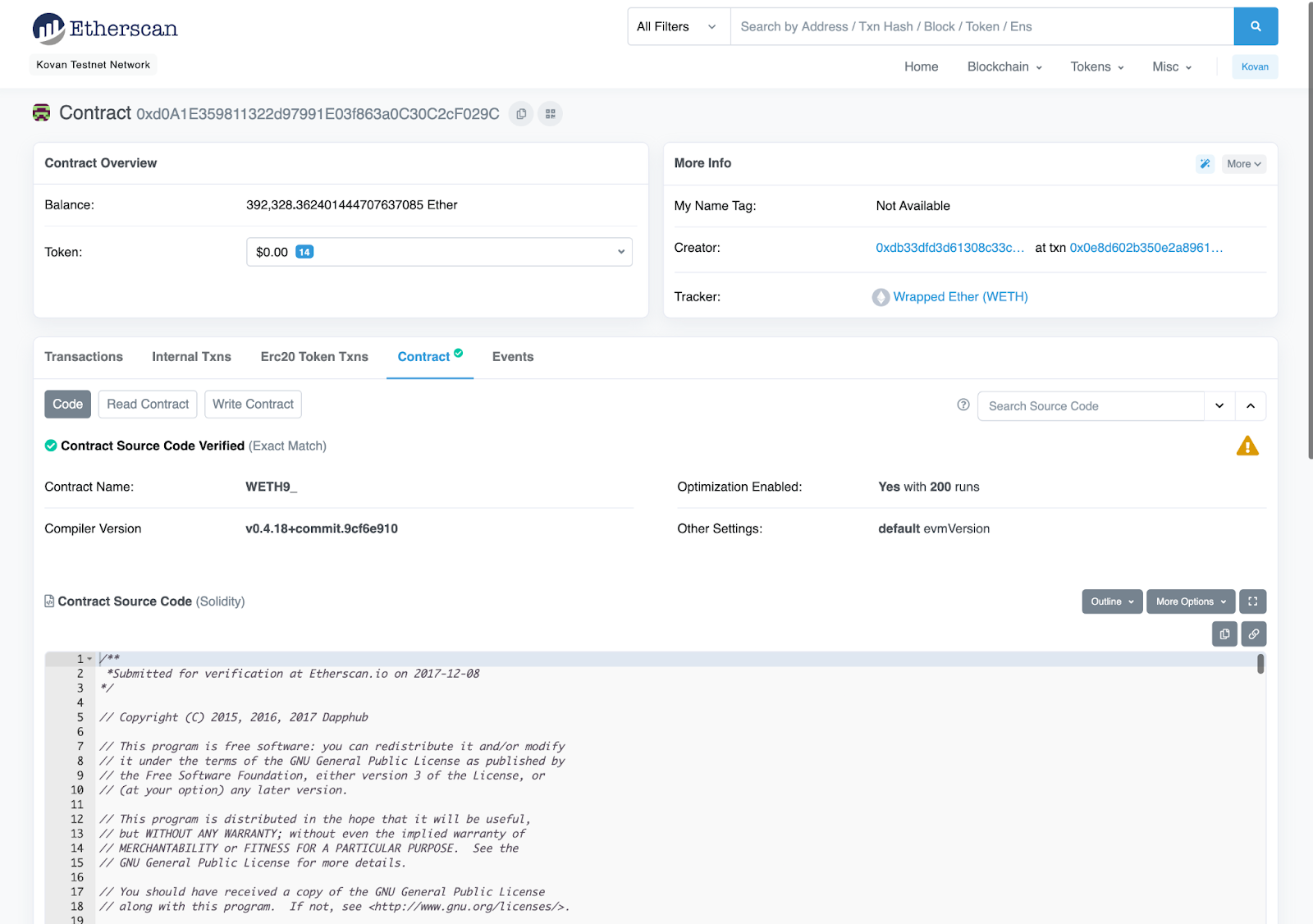Collapse line 1 using the code fold marker
The image size is (1313, 924).
point(90,657)
